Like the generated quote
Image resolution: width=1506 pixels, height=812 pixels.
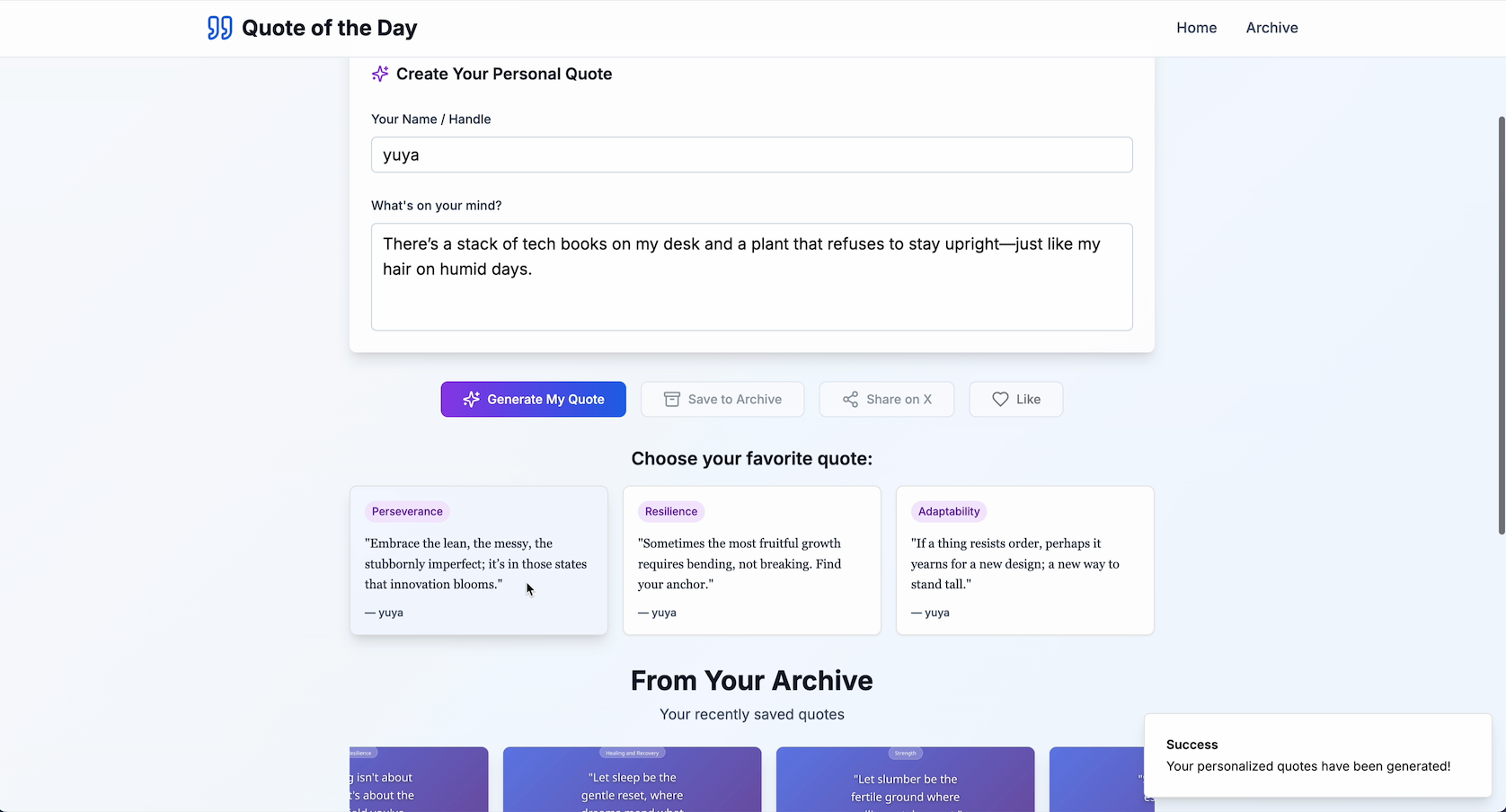coord(1015,399)
